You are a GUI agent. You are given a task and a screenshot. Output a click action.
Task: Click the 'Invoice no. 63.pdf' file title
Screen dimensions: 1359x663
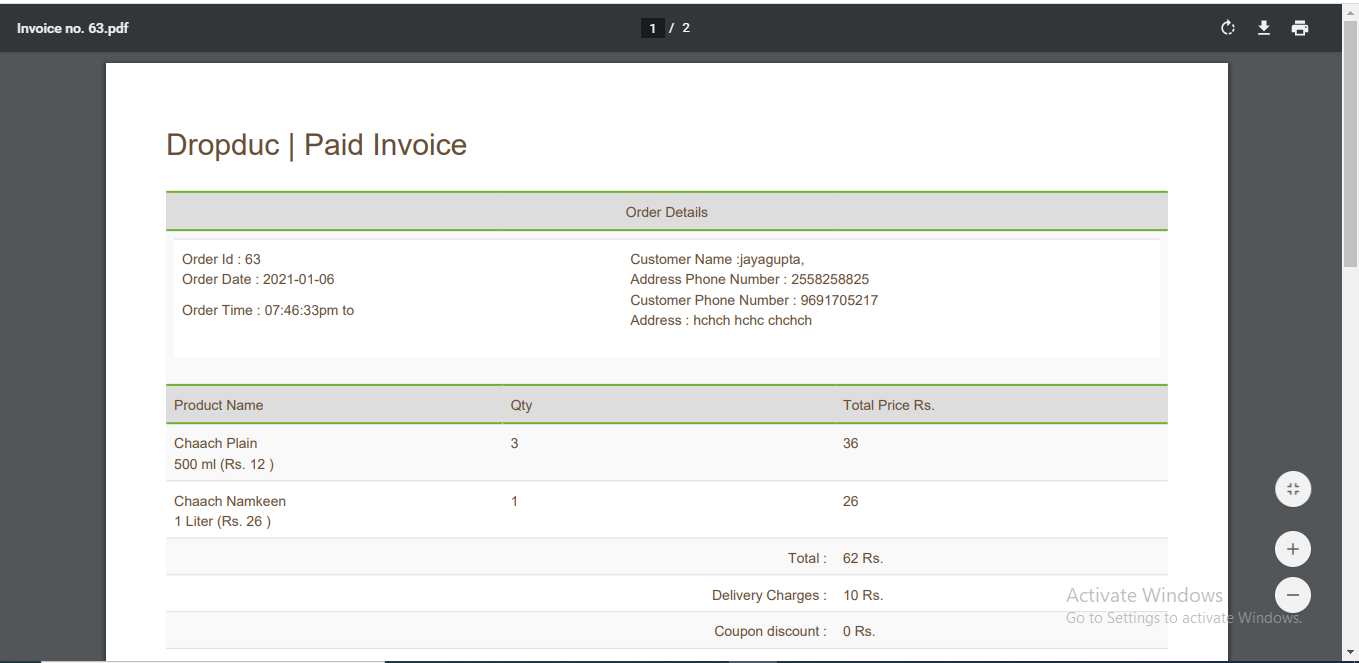[73, 28]
